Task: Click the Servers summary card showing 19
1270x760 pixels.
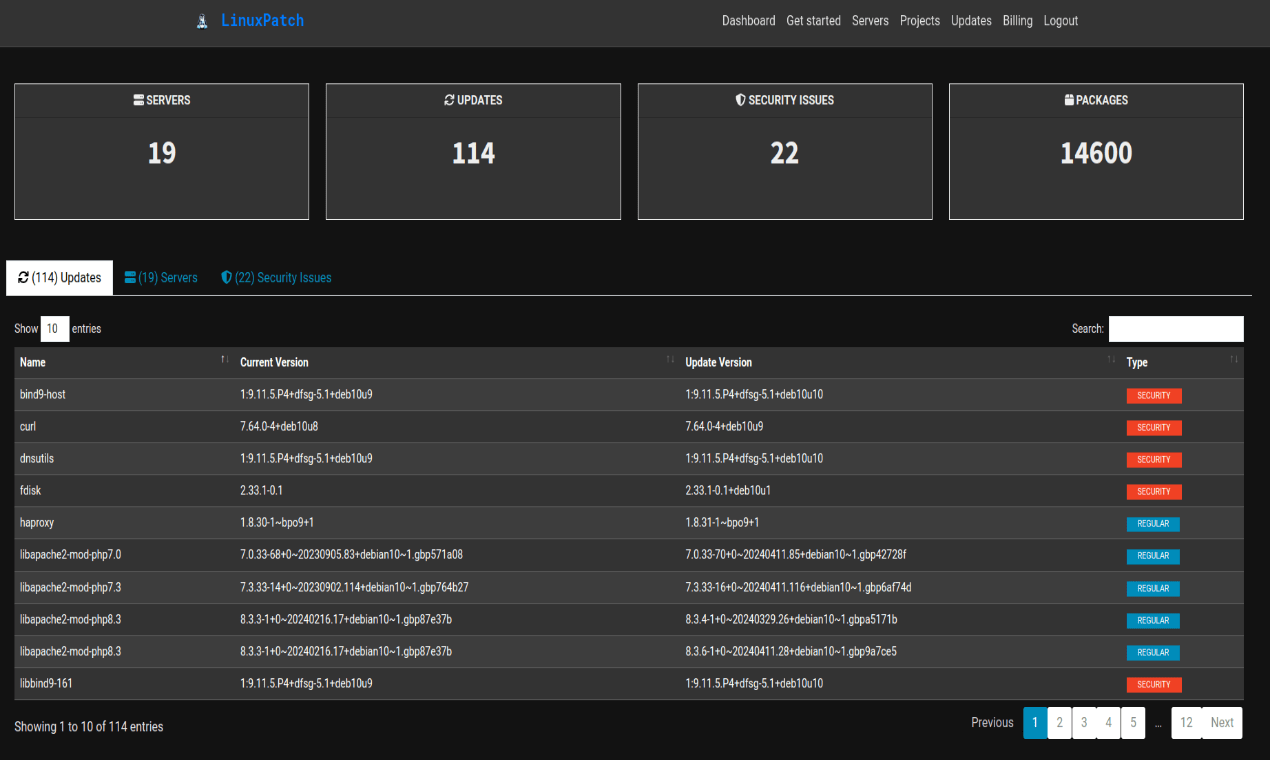Action: (x=161, y=151)
